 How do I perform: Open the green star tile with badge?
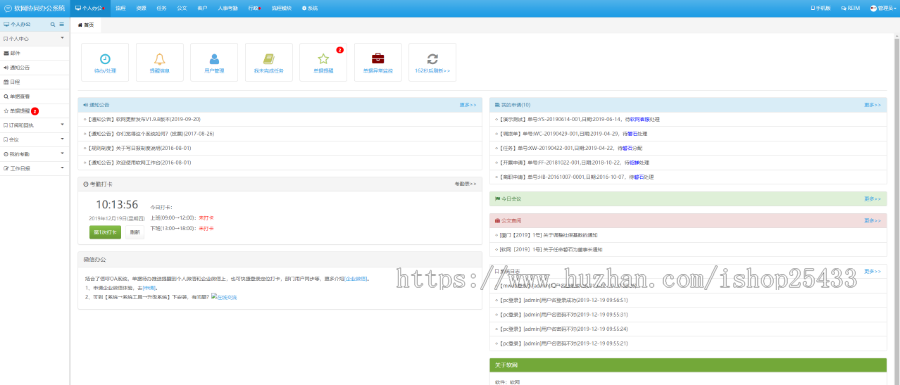(323, 63)
